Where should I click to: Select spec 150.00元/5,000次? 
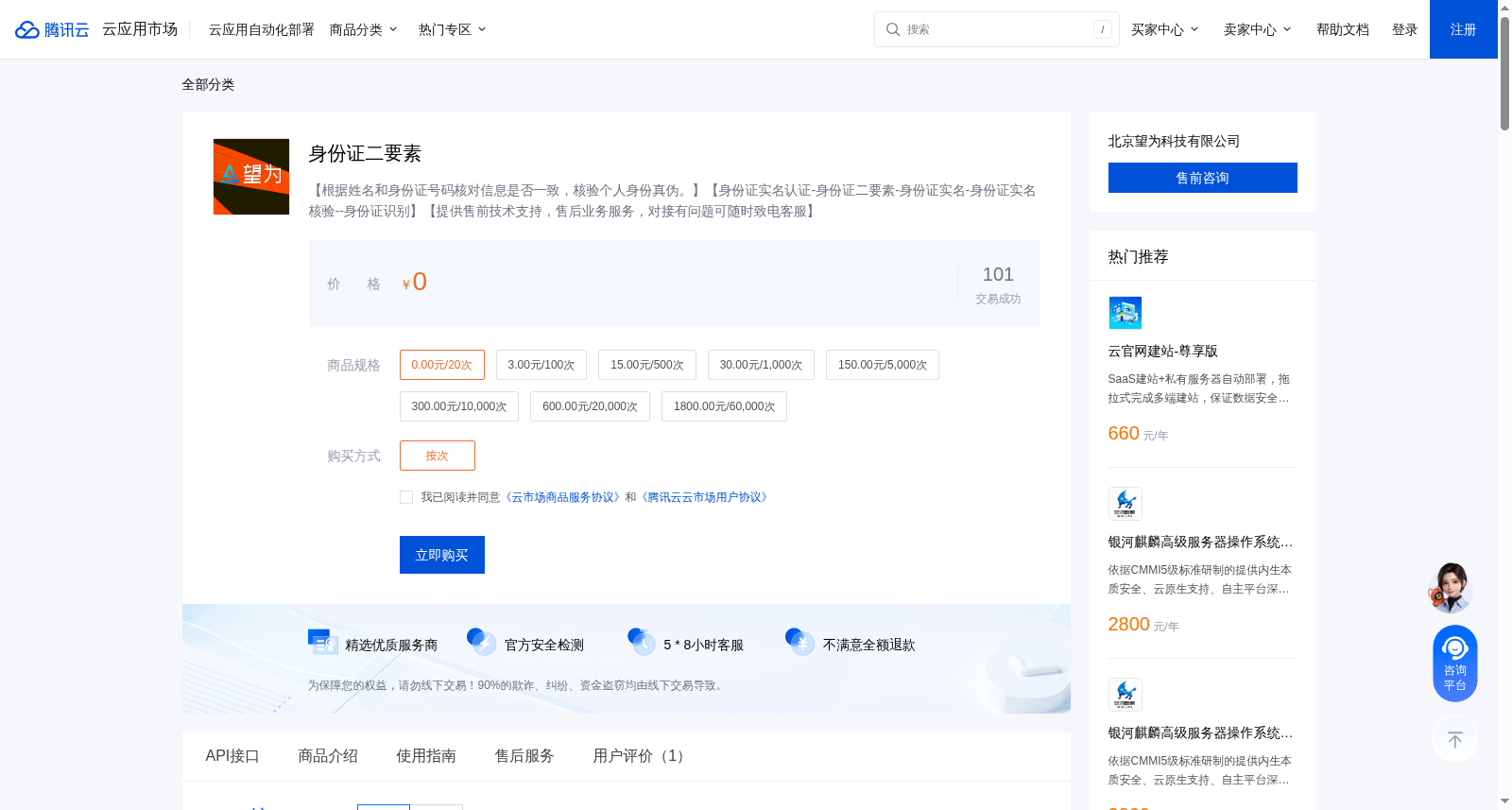click(883, 365)
